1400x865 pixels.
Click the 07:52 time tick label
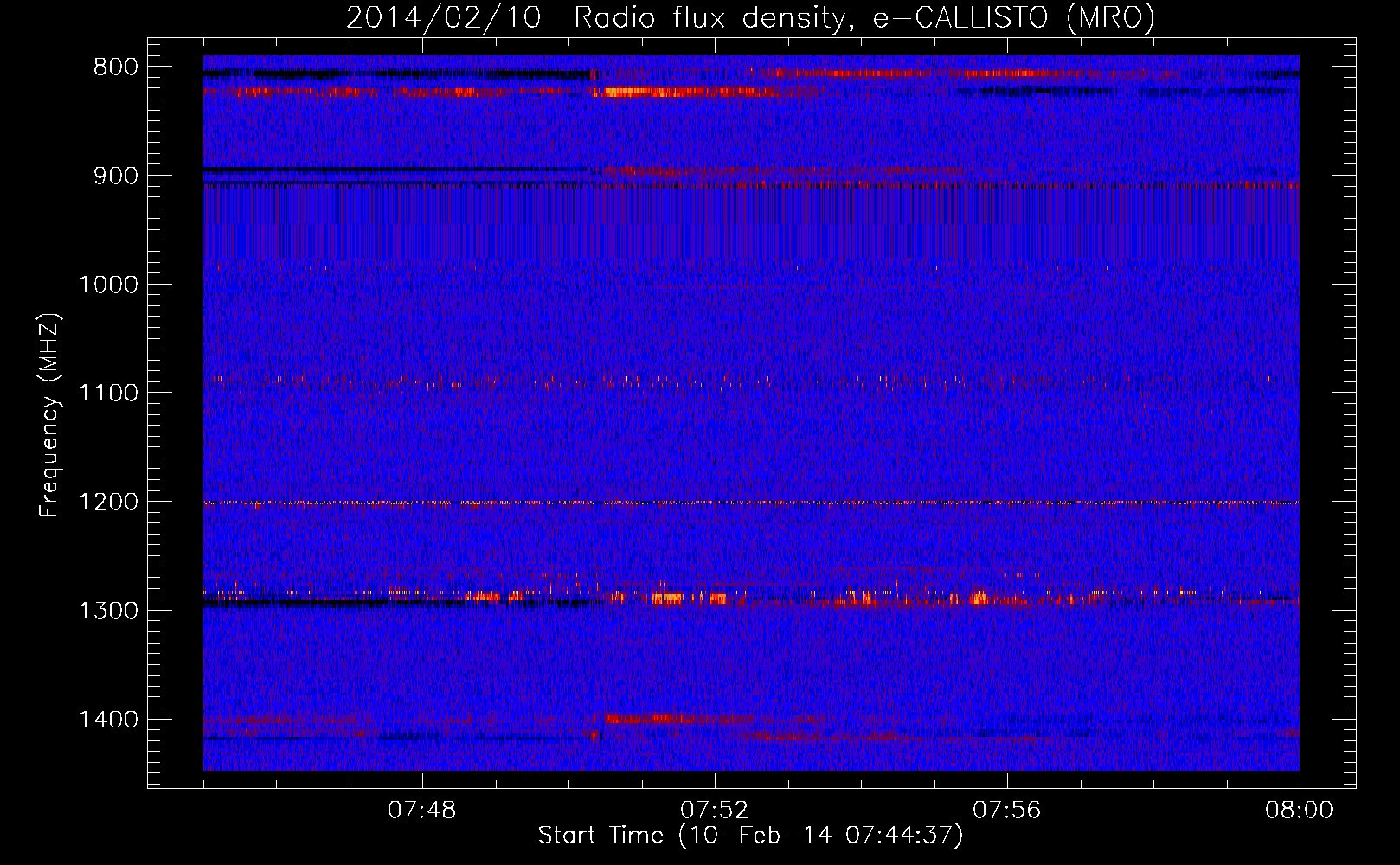(x=715, y=811)
